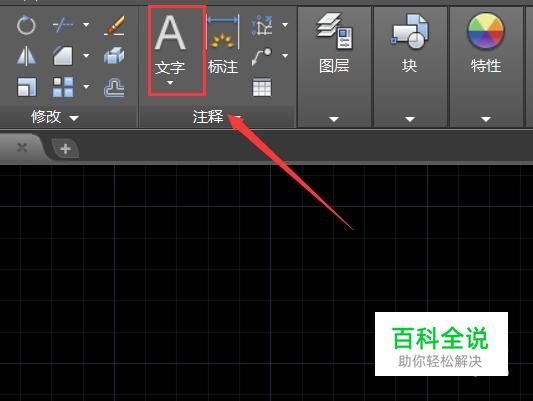This screenshot has width=533, height=401.
Task: Close the current drawing tab
Action: click(x=22, y=147)
